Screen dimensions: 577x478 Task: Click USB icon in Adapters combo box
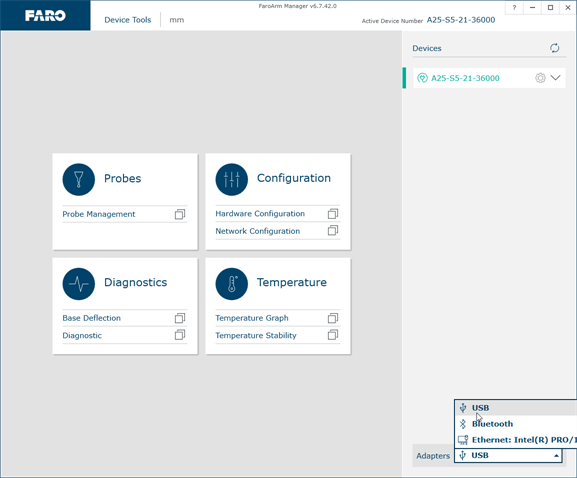coord(463,456)
